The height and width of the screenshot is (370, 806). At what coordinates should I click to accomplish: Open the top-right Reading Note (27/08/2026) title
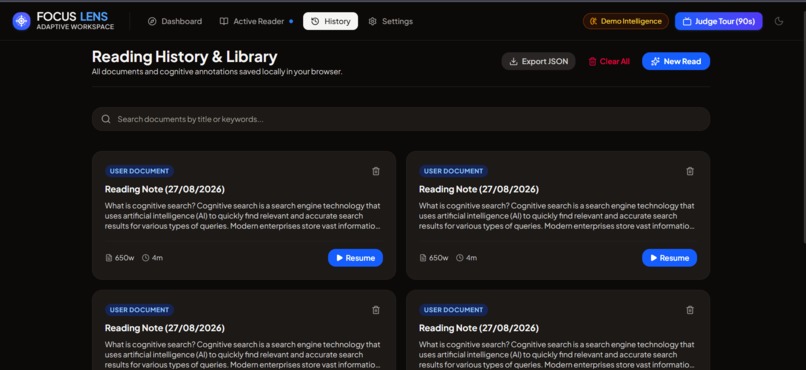click(x=479, y=189)
